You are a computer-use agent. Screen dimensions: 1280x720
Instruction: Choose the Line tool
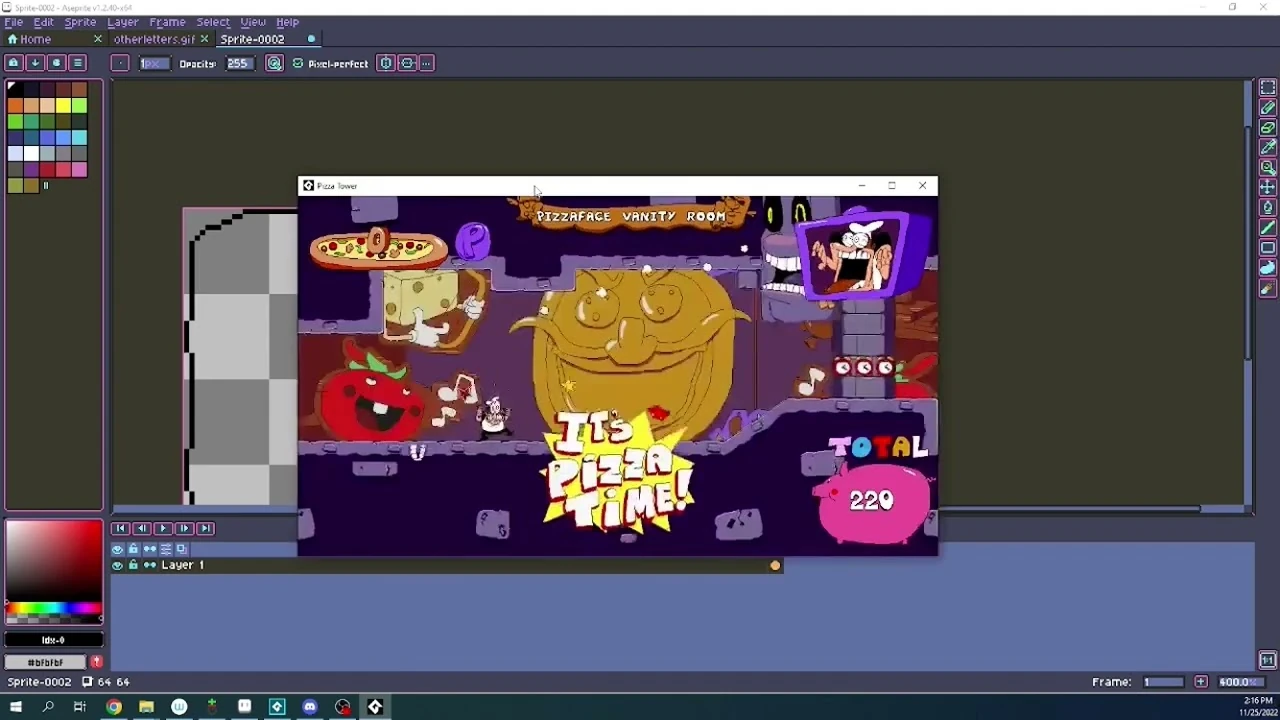click(x=1268, y=228)
